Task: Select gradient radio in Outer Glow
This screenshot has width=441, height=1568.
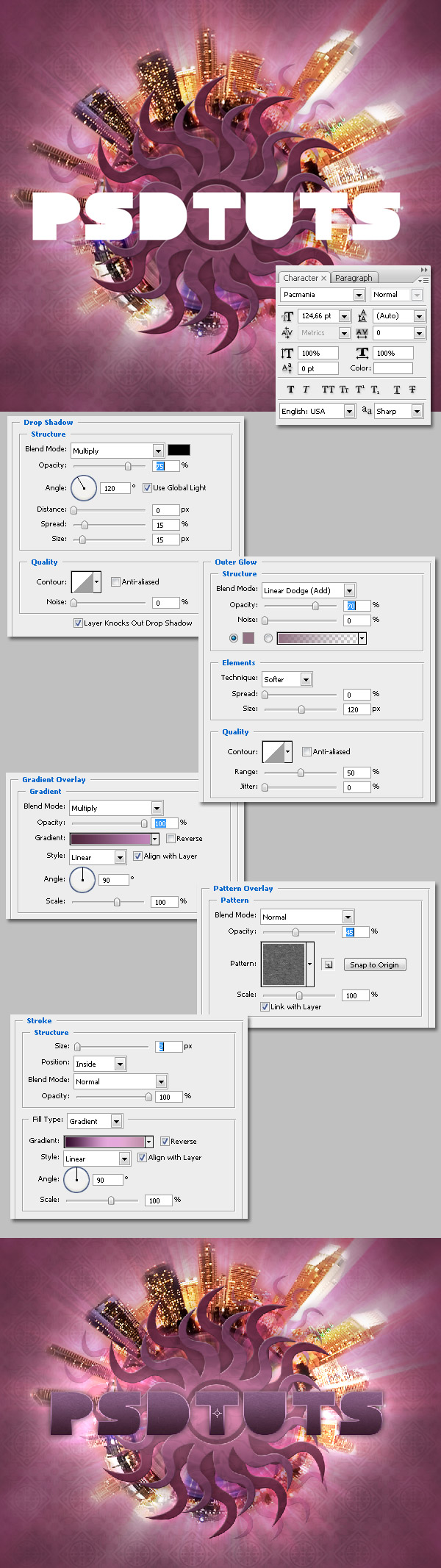Action: 268,638
